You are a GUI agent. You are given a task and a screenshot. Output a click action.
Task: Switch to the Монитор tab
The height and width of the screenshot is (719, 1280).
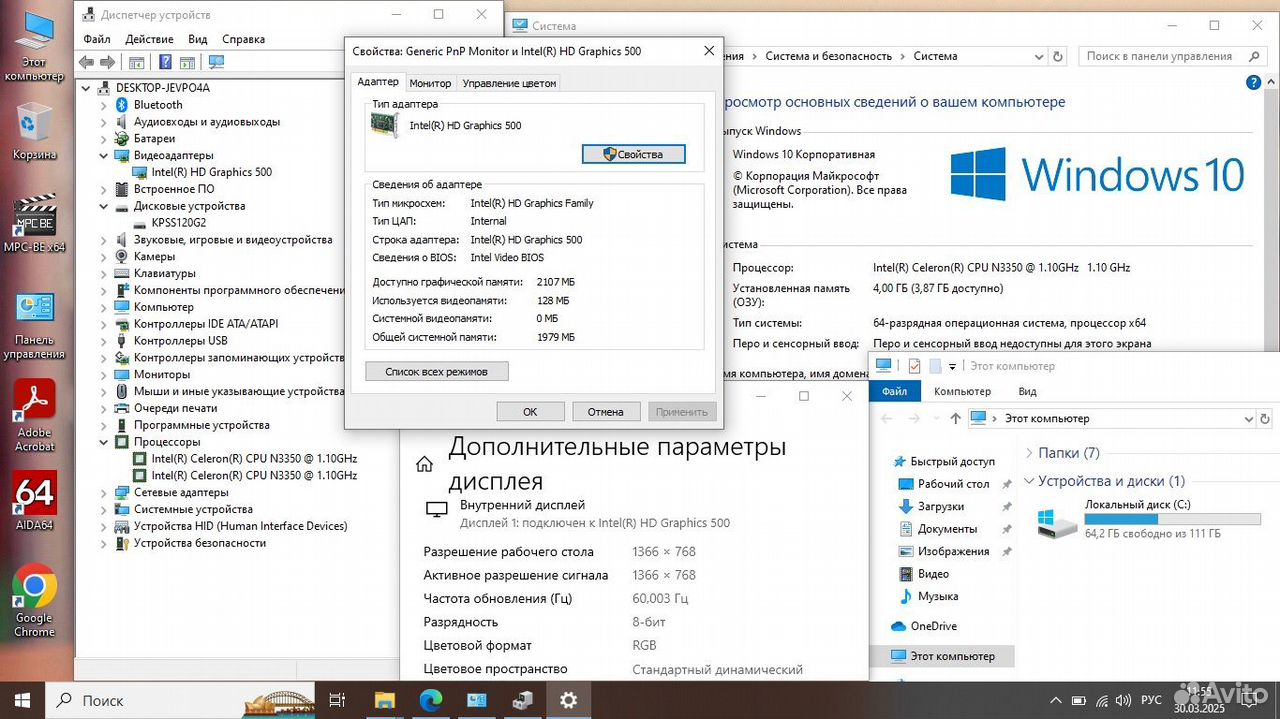click(x=430, y=83)
